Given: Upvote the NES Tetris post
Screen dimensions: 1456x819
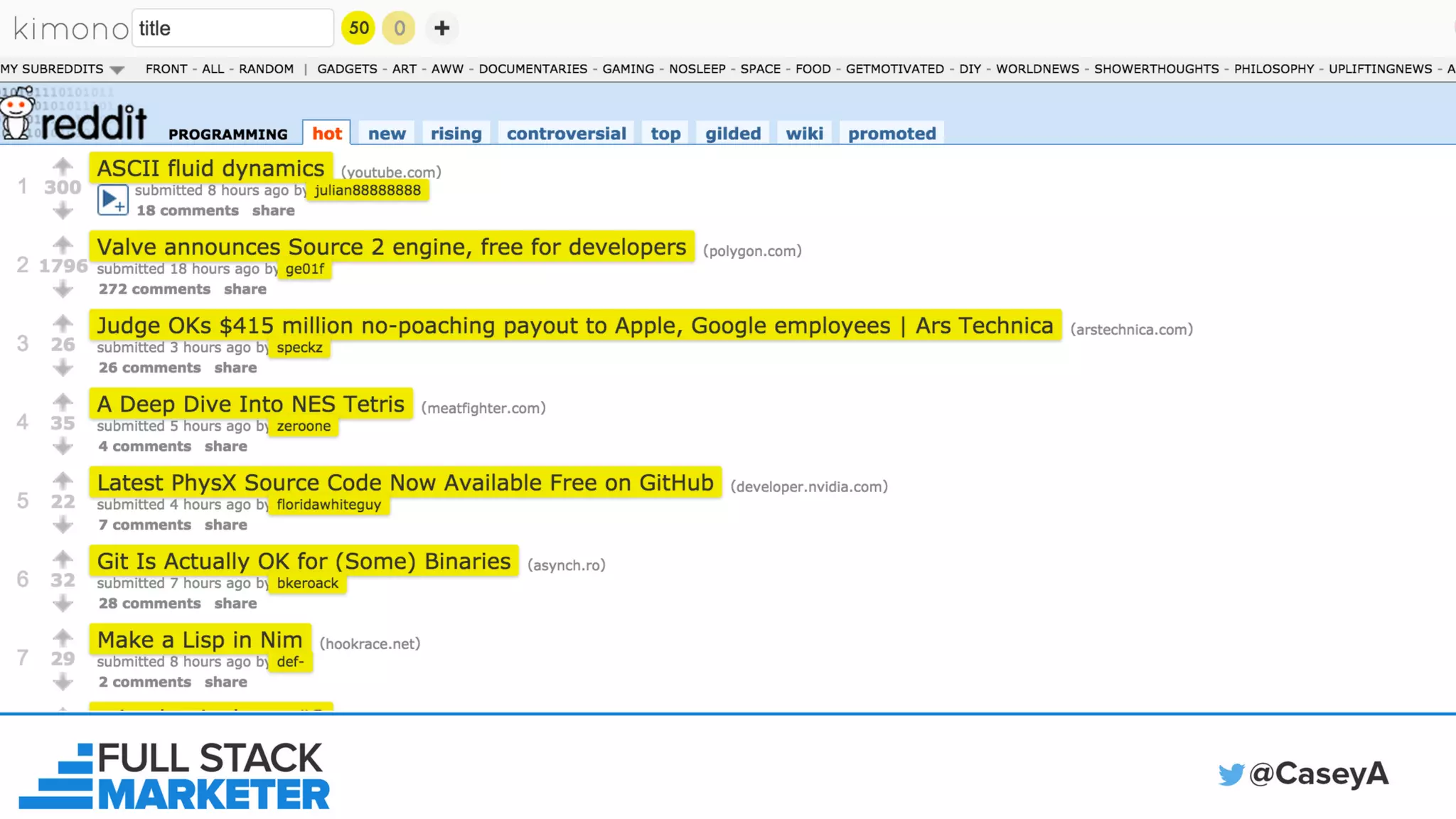Looking at the screenshot, I should (63, 402).
